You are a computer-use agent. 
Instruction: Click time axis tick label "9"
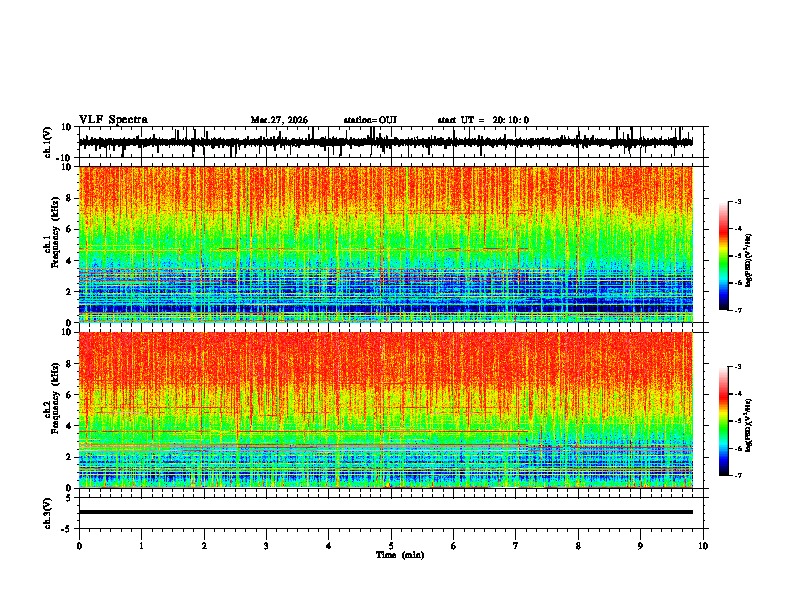pyautogui.click(x=640, y=546)
